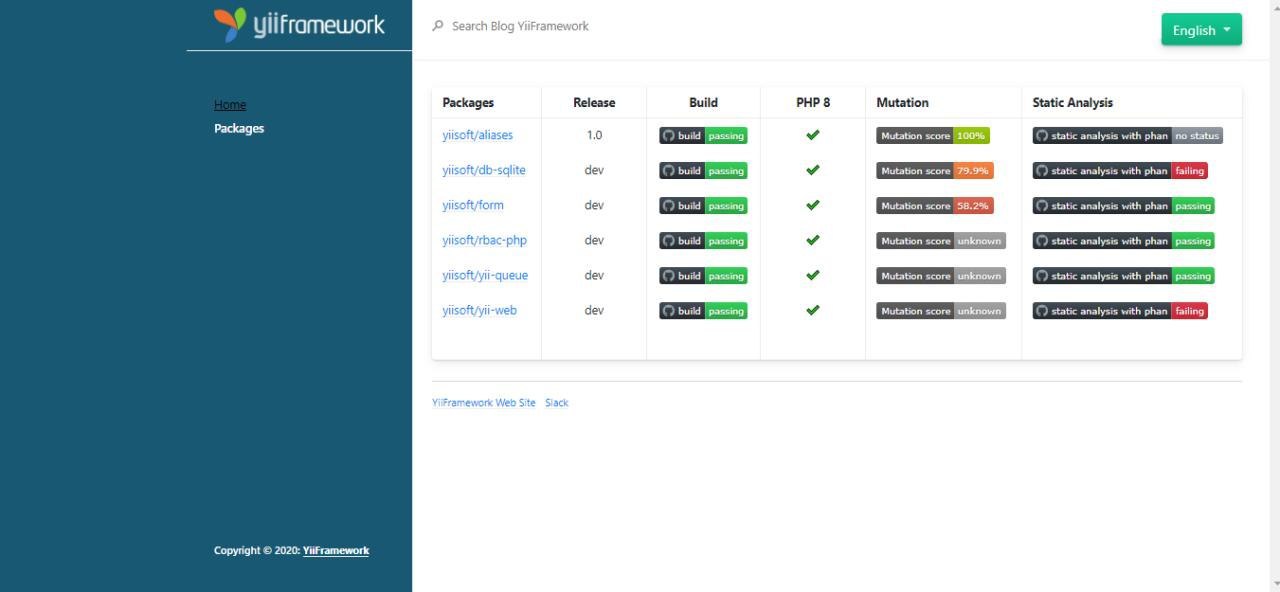Open build badge for yiisoft/form

click(x=703, y=206)
